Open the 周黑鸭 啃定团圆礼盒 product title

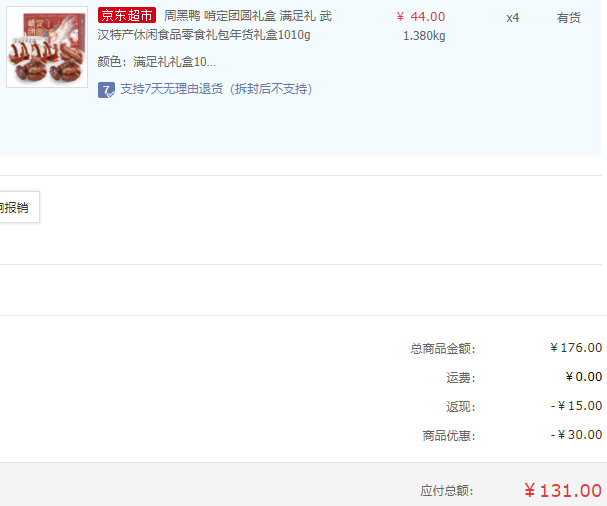pos(215,25)
